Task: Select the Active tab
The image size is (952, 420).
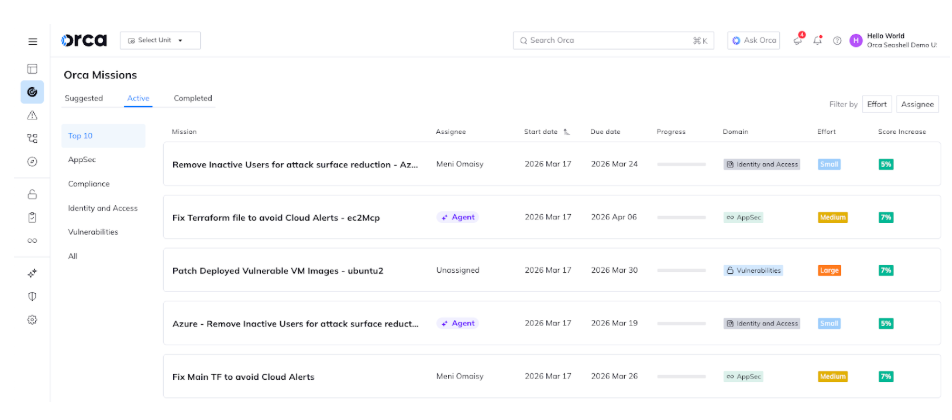Action: click(x=138, y=98)
